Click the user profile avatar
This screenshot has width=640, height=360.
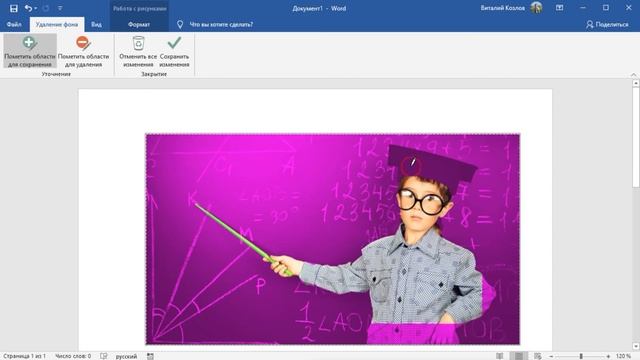click(x=536, y=8)
